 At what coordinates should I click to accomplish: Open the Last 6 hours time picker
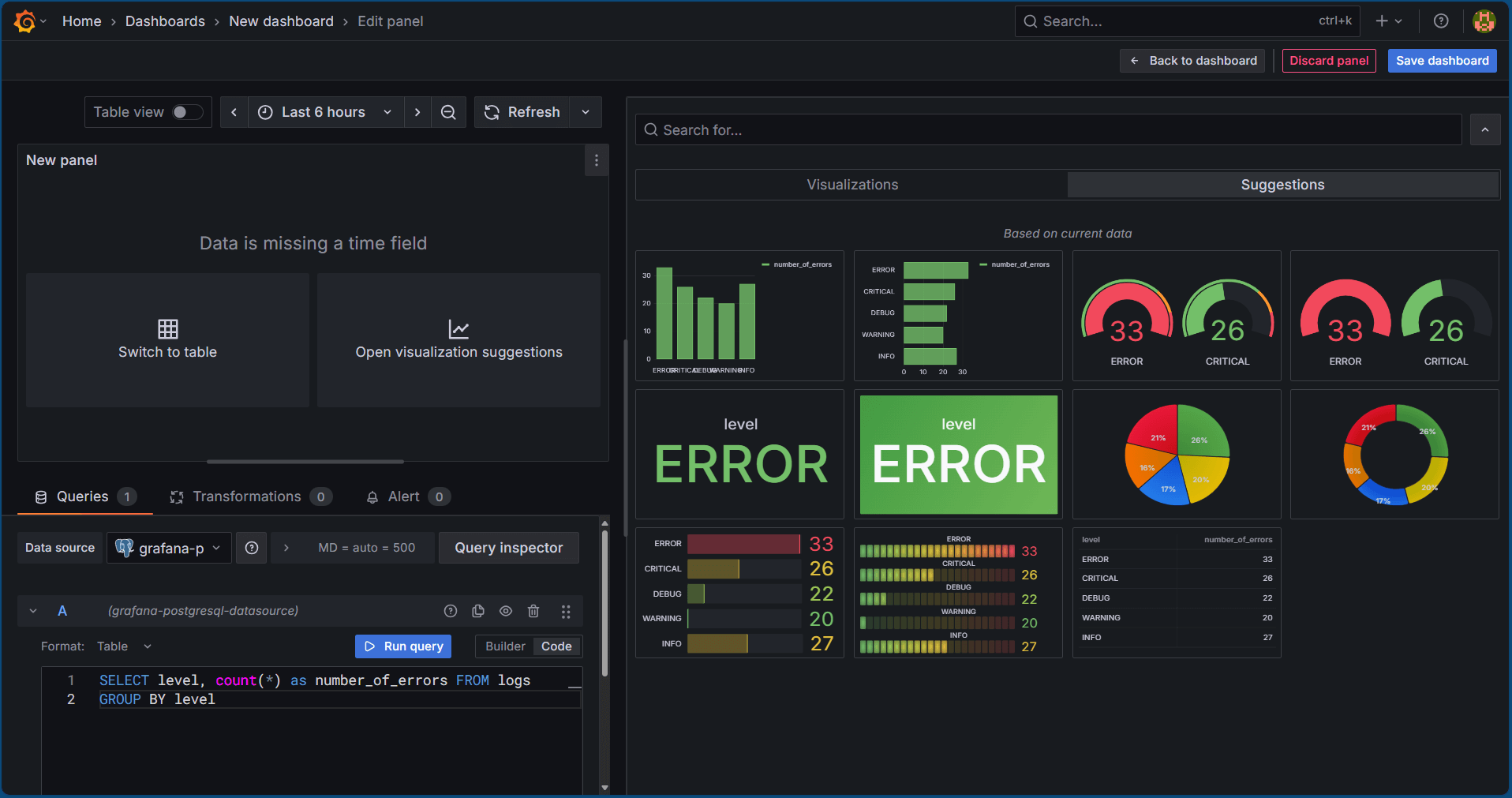tap(326, 112)
